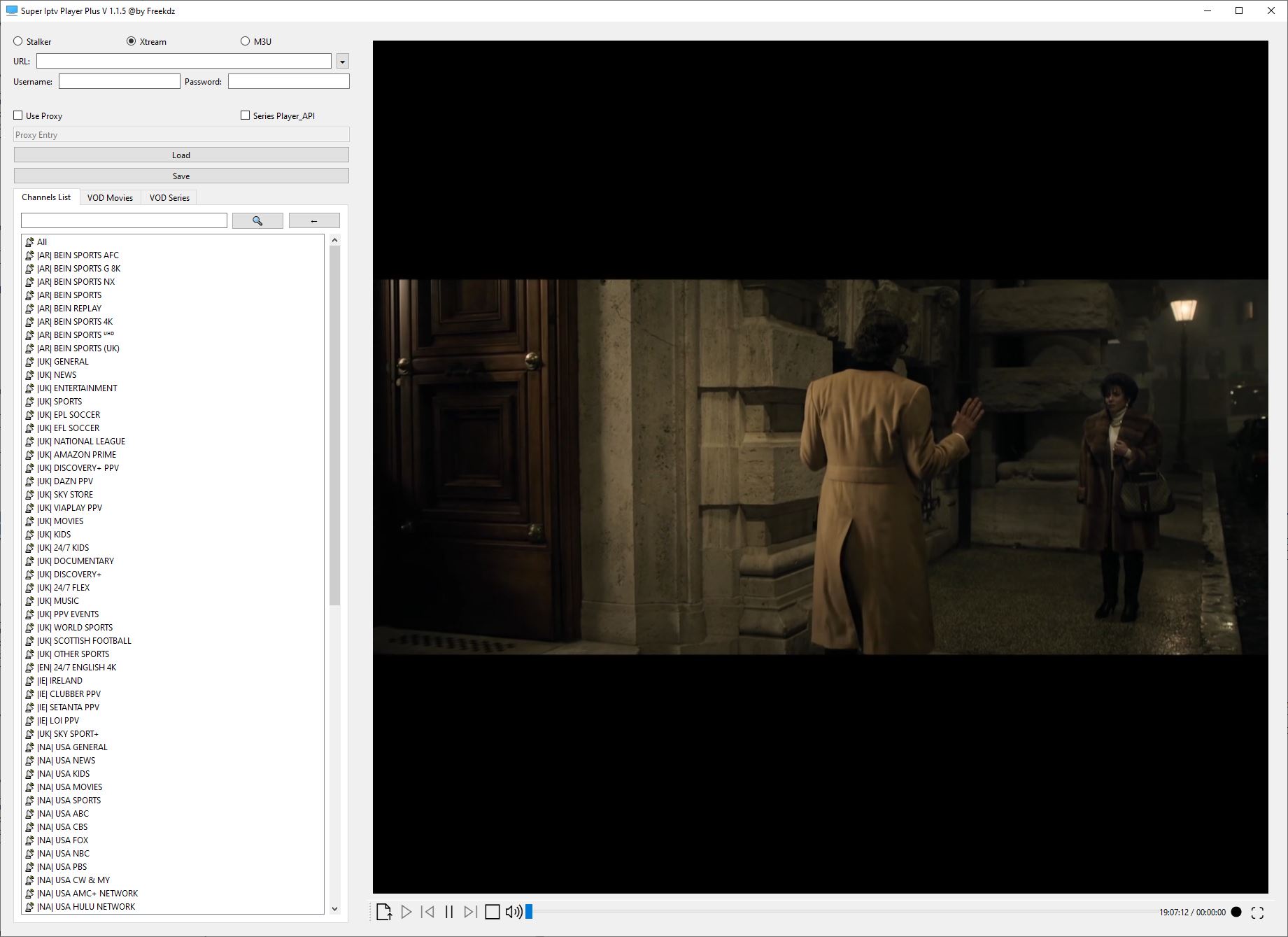Switch to VOD Series tab

pos(169,198)
